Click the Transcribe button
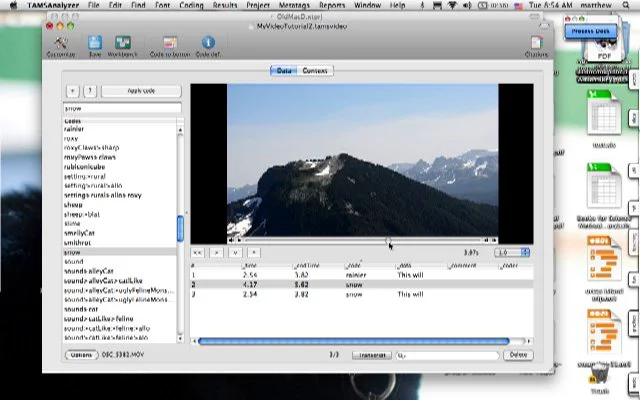This screenshot has width=640, height=400. (372, 355)
